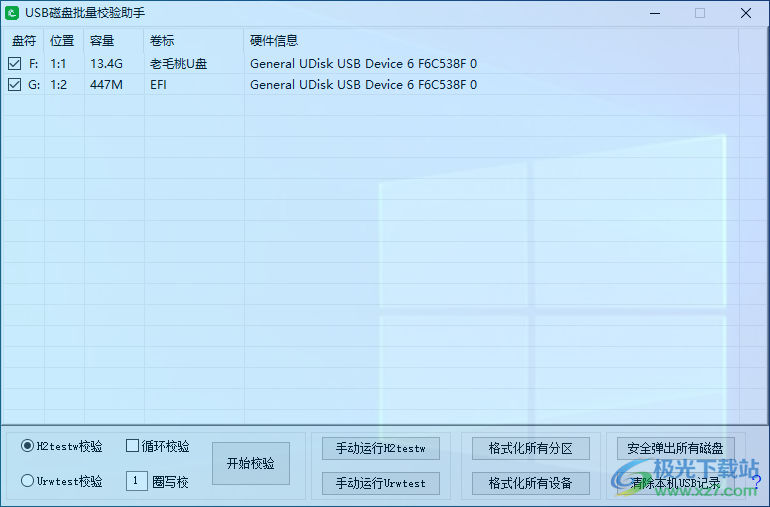Image resolution: width=770 pixels, height=507 pixels.
Task: Minimize the USB磁盘批量校验助手 window
Action: click(x=655, y=13)
